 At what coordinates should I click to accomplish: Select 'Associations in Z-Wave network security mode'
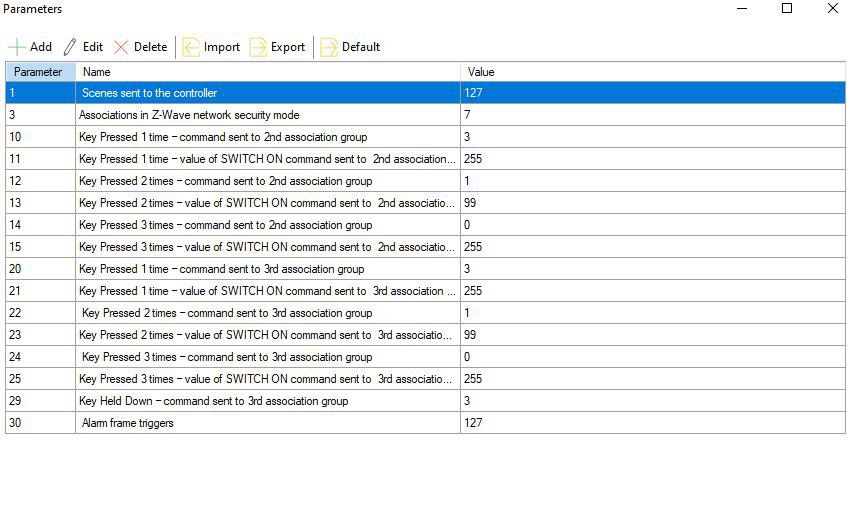pos(189,115)
